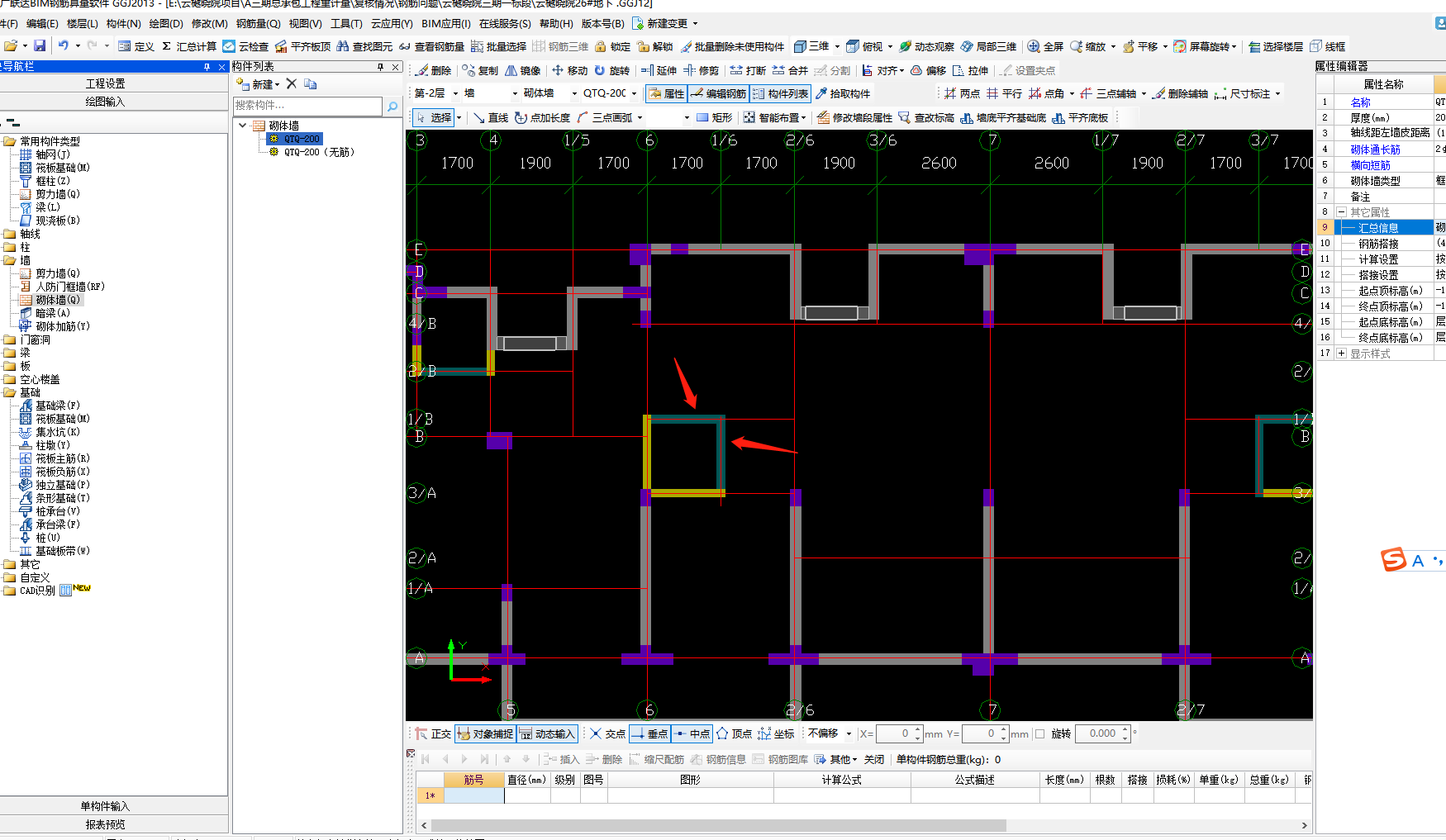Click the 锁定 lock tool

(x=612, y=46)
